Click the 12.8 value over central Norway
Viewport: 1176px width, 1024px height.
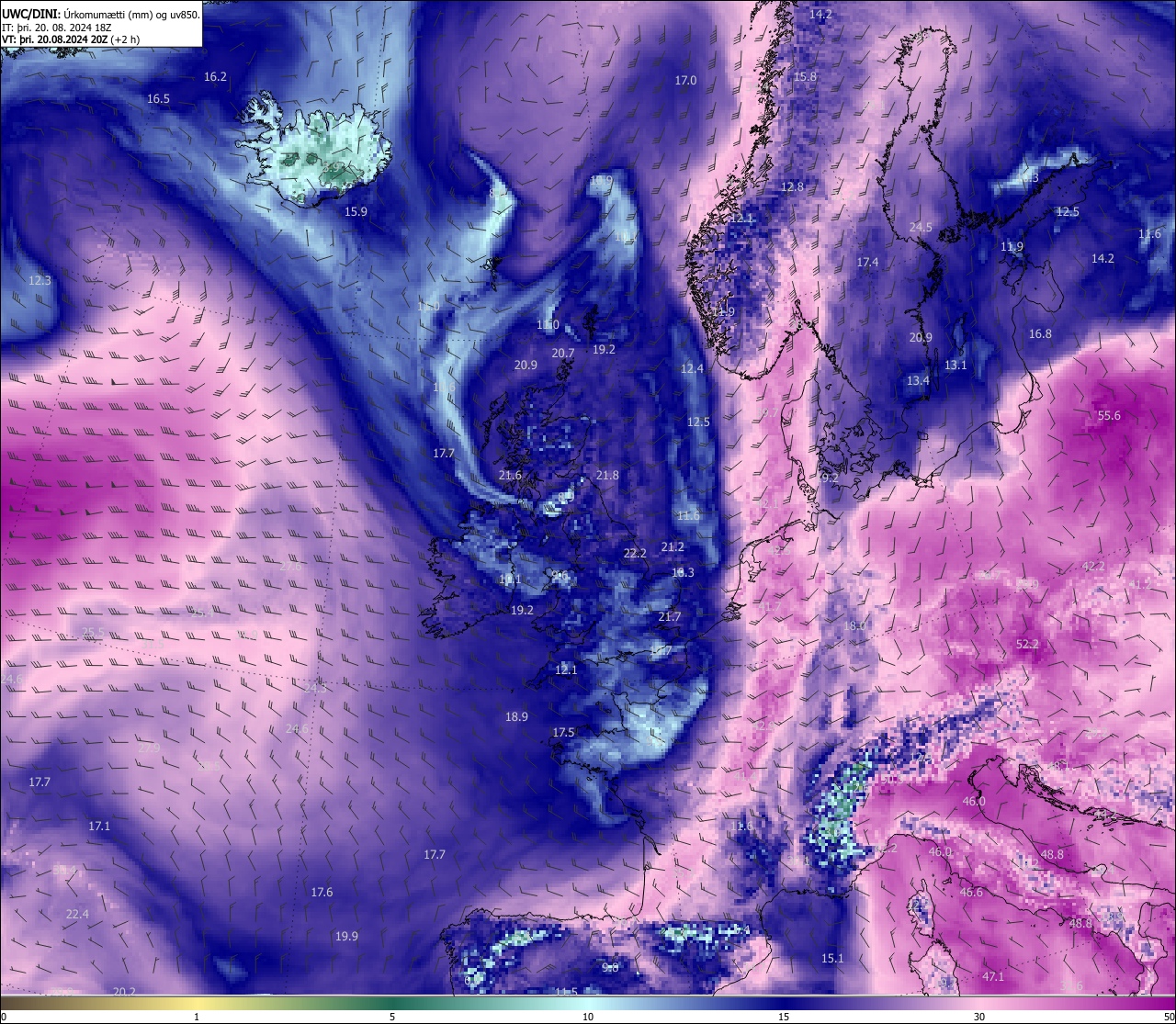click(792, 187)
